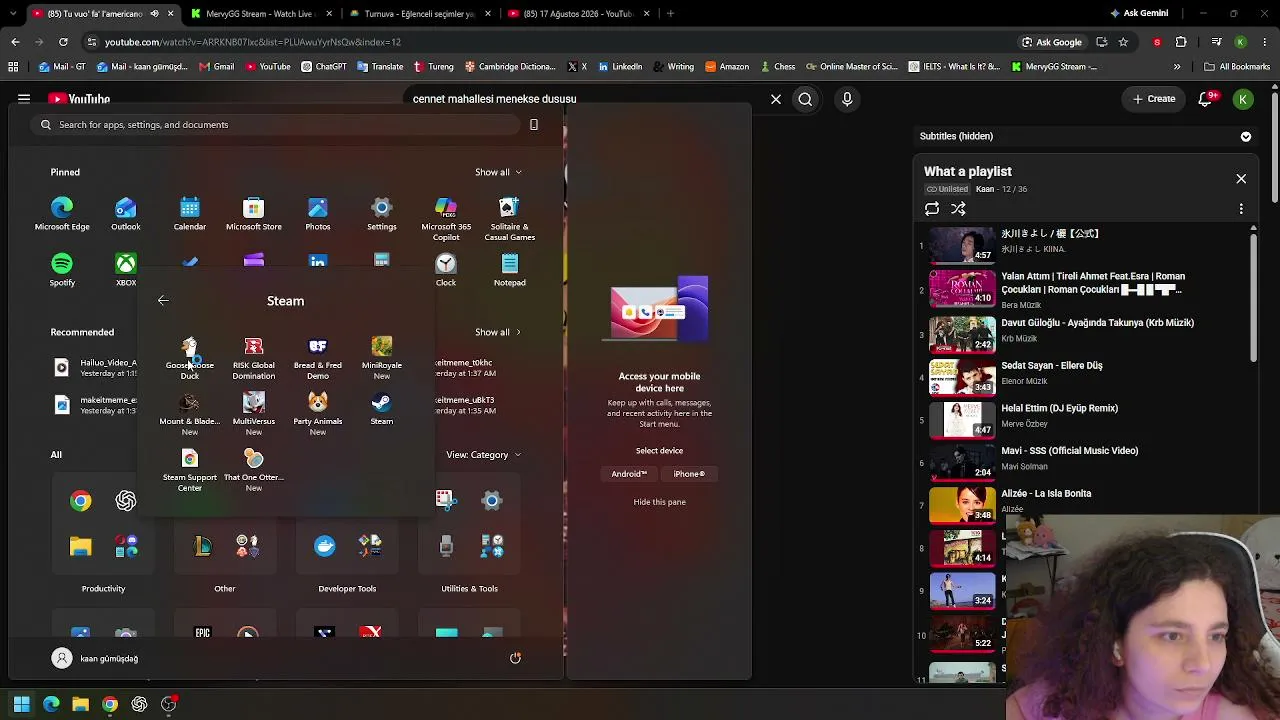The height and width of the screenshot is (720, 1280).
Task: Open the pinned Calendar app
Action: tap(189, 214)
